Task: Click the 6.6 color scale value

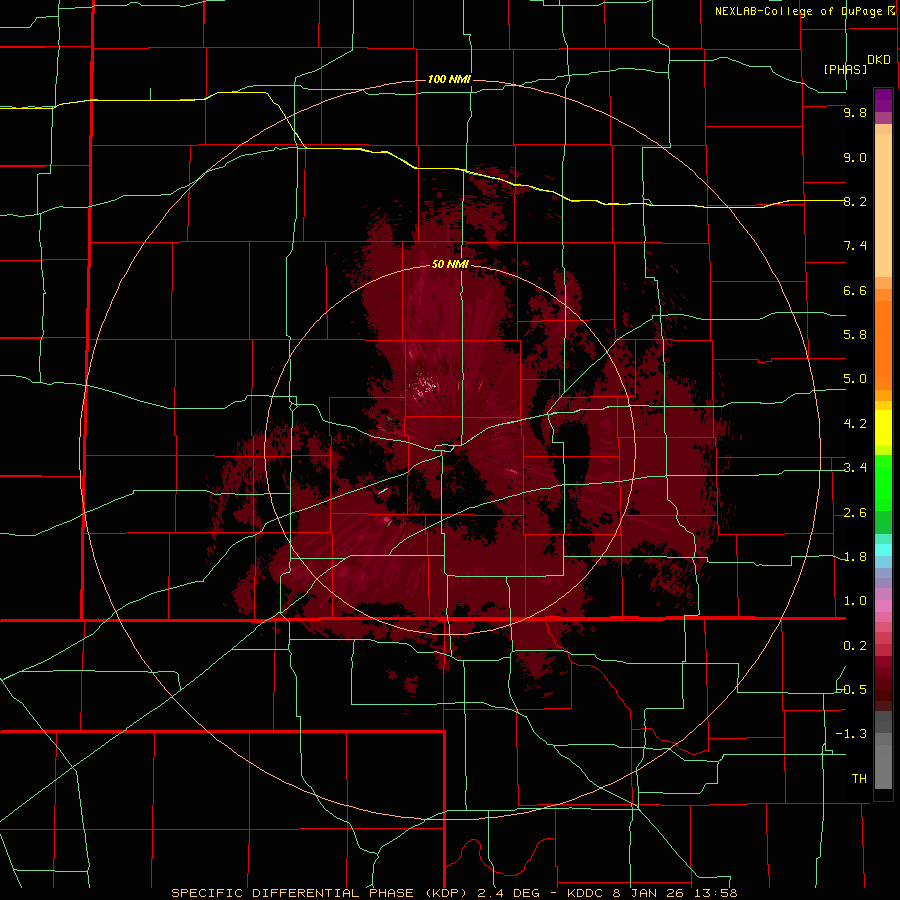Action: 855,290
